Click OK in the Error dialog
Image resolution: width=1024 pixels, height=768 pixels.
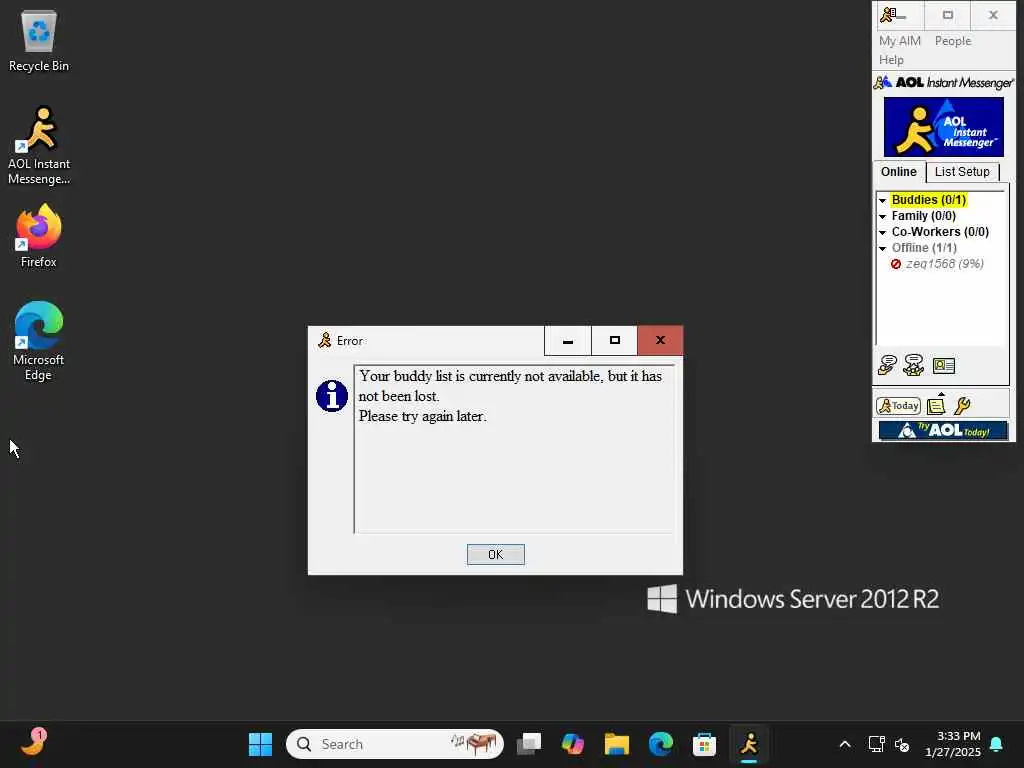coord(495,554)
